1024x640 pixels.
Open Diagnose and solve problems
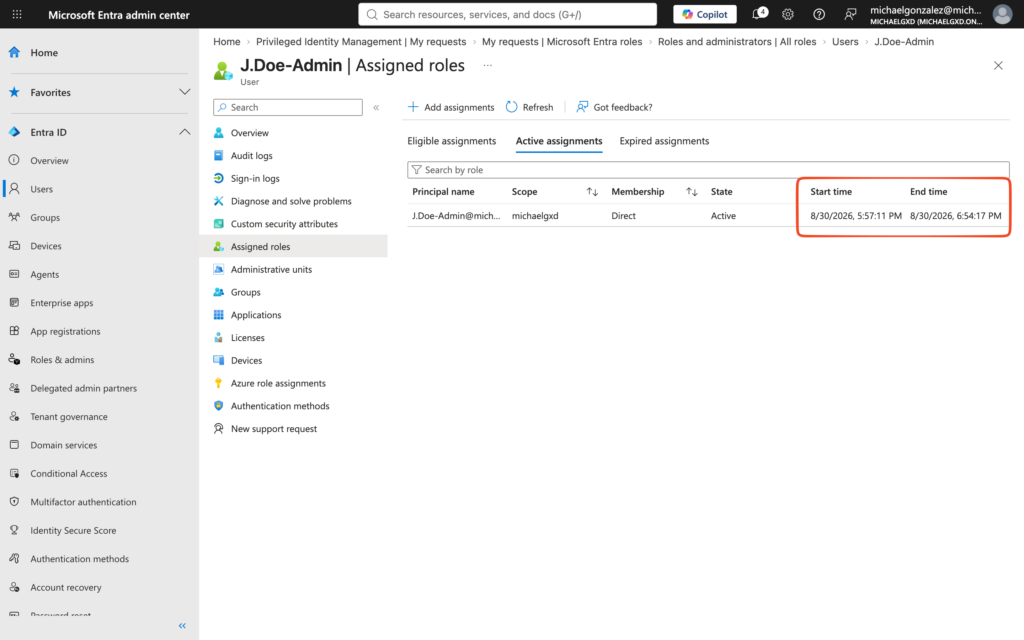291,201
